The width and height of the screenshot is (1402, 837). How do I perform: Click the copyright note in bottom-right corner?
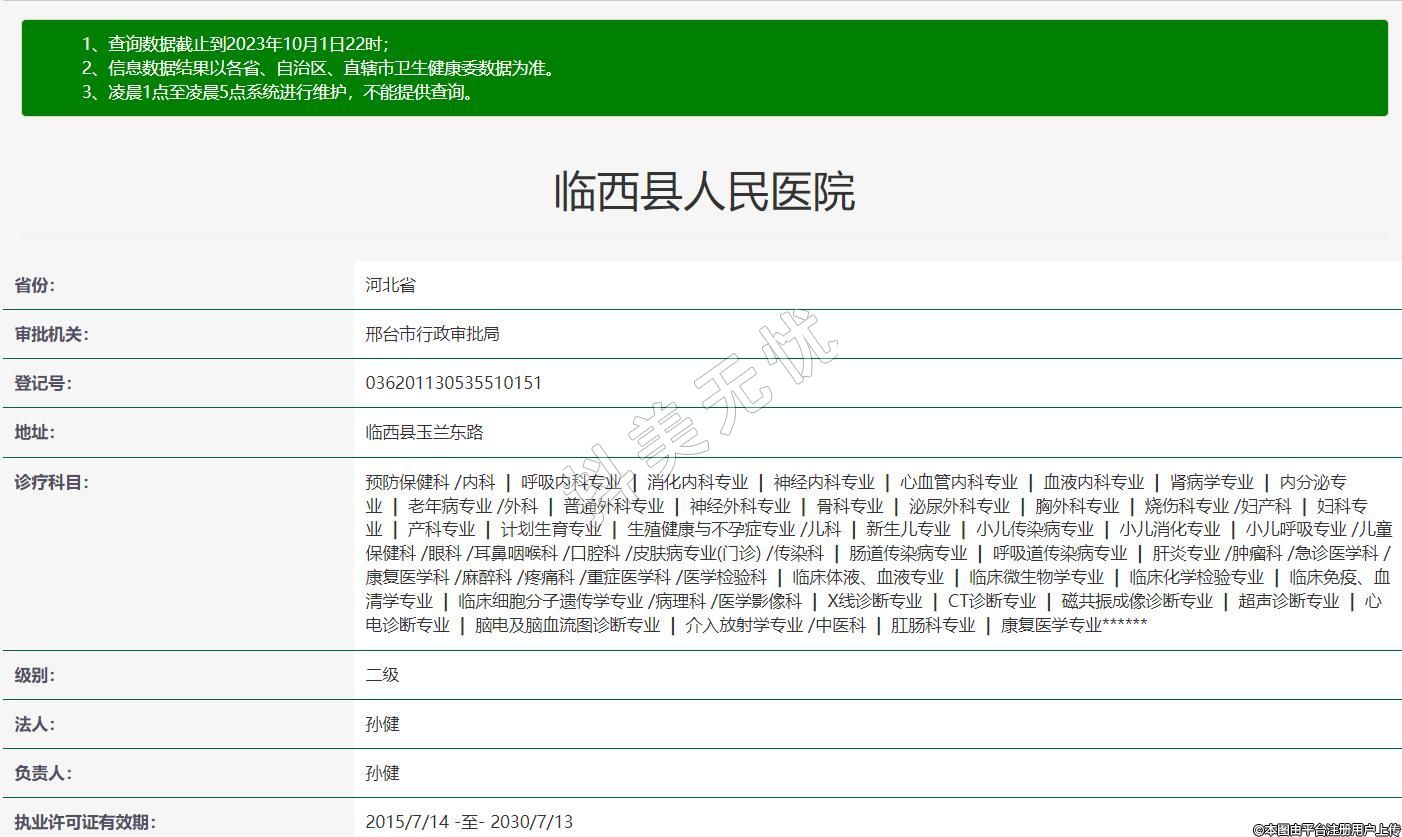(x=1325, y=829)
